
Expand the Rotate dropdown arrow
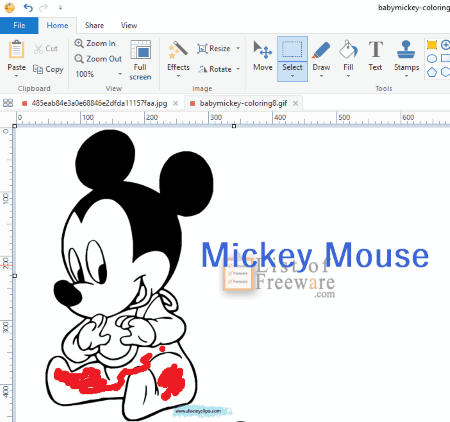coord(238,69)
